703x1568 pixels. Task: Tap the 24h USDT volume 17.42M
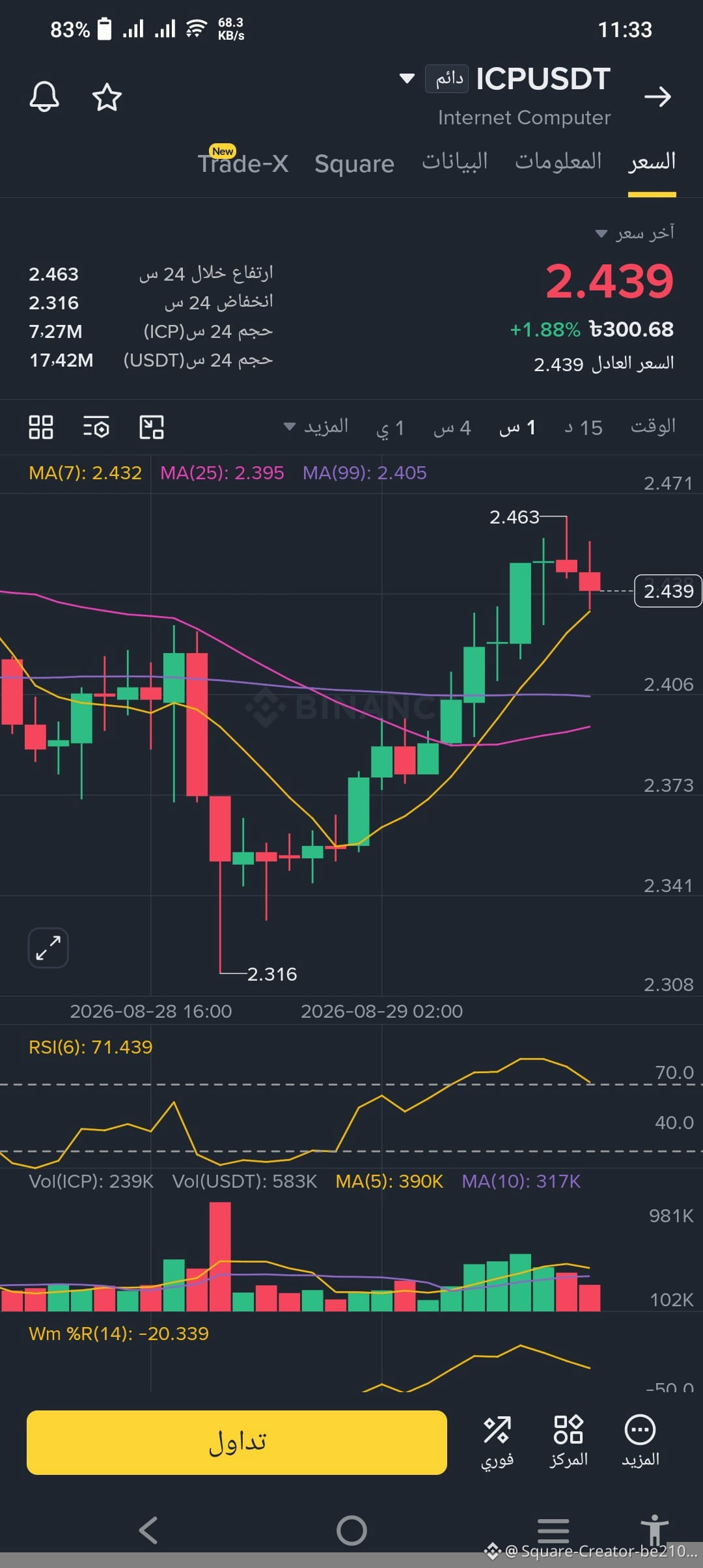(x=61, y=360)
